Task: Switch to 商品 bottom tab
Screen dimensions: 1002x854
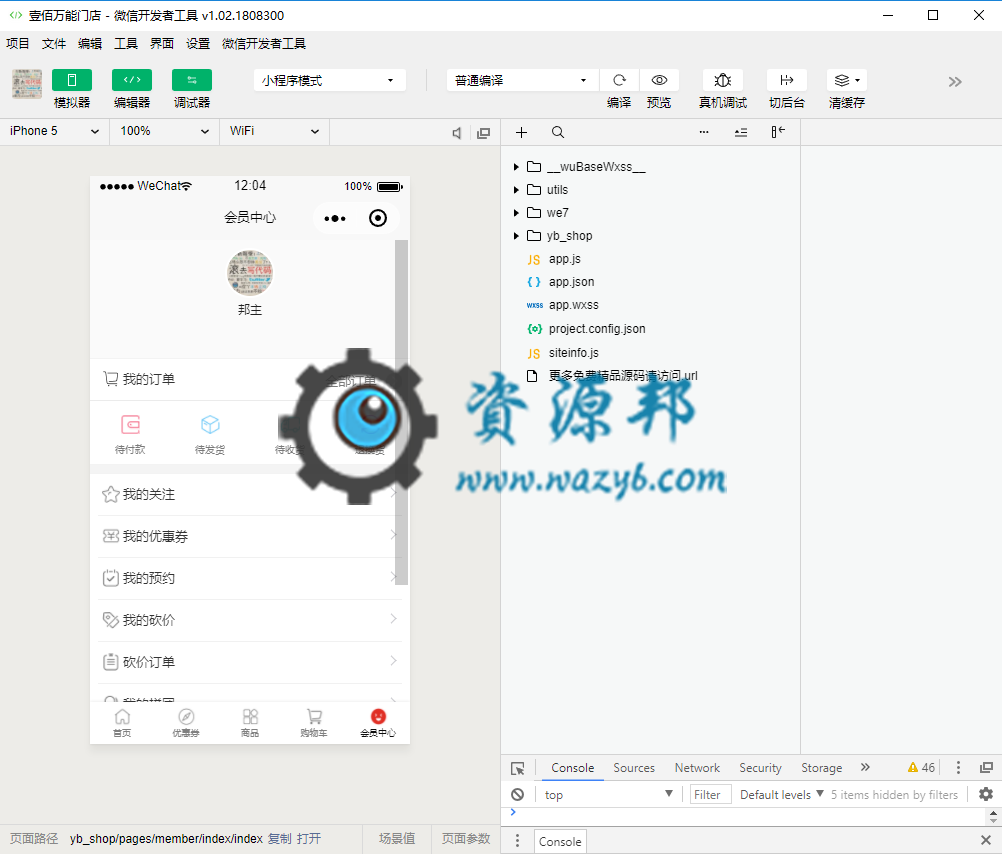Action: pos(250,723)
